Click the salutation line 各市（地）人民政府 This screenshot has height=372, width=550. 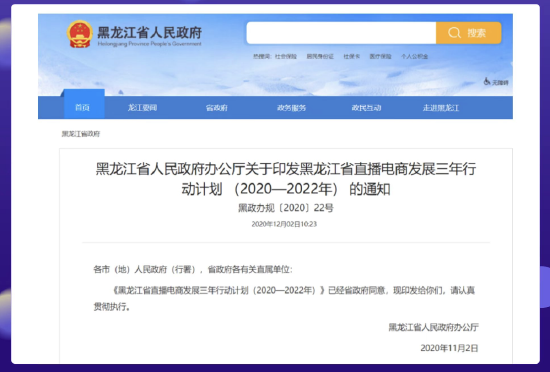[x=193, y=269]
